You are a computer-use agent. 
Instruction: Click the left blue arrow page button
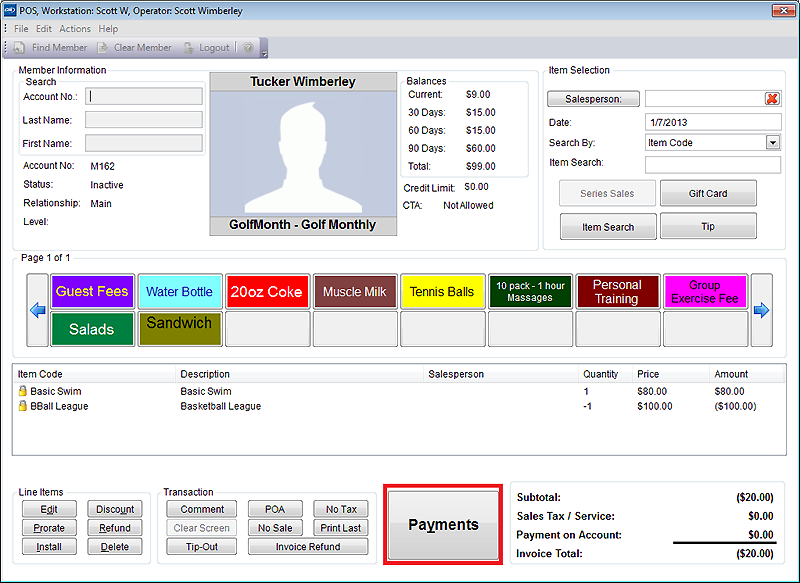click(x=38, y=310)
